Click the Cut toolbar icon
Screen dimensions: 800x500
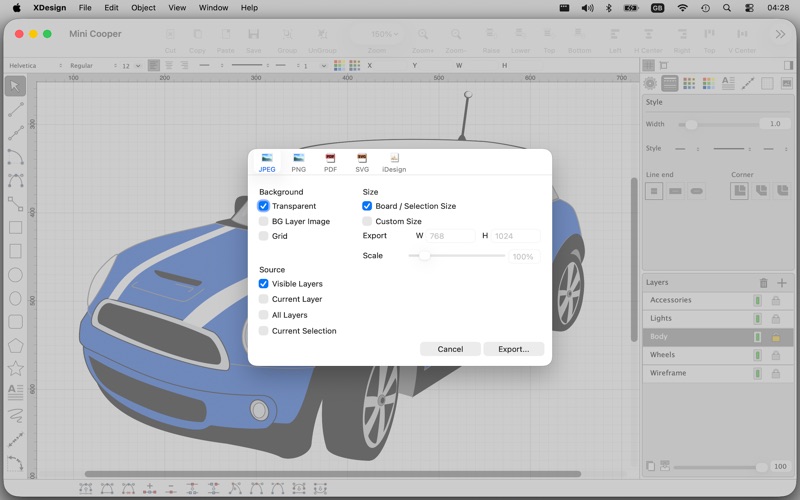(x=170, y=35)
